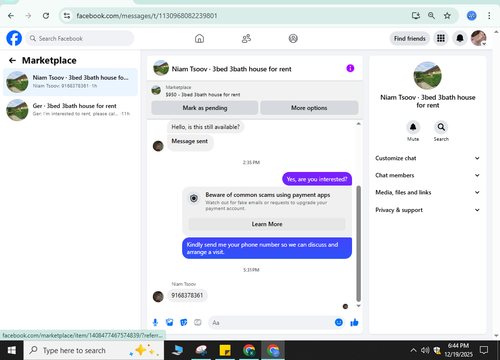This screenshot has height=360, width=500.
Task: Search in conversation with magnifier icon
Action: [441, 127]
